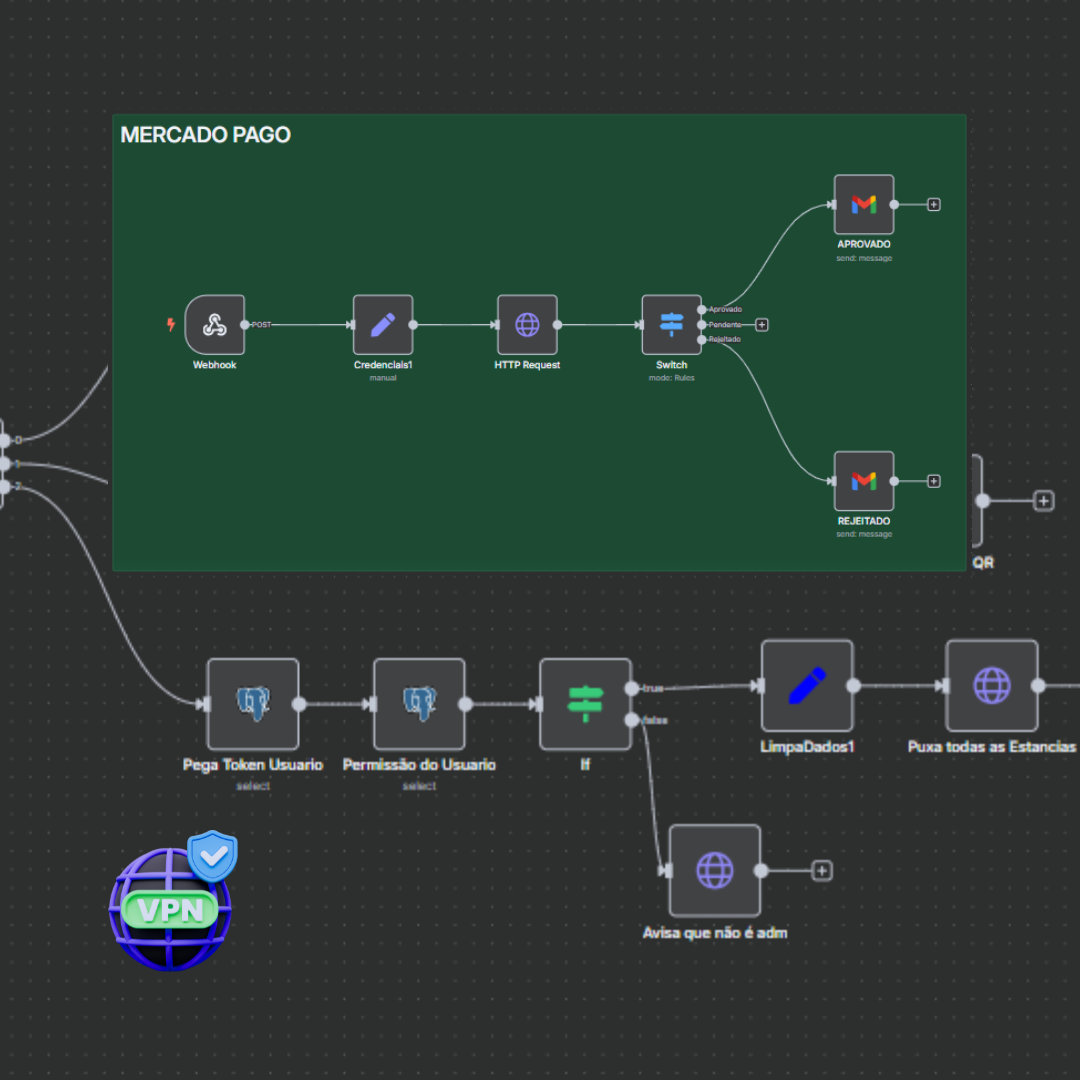Click the plus button beside QR node

[x=1044, y=501]
